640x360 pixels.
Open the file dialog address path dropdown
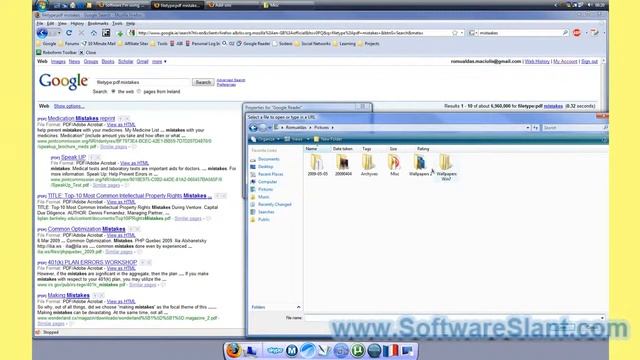(528, 128)
